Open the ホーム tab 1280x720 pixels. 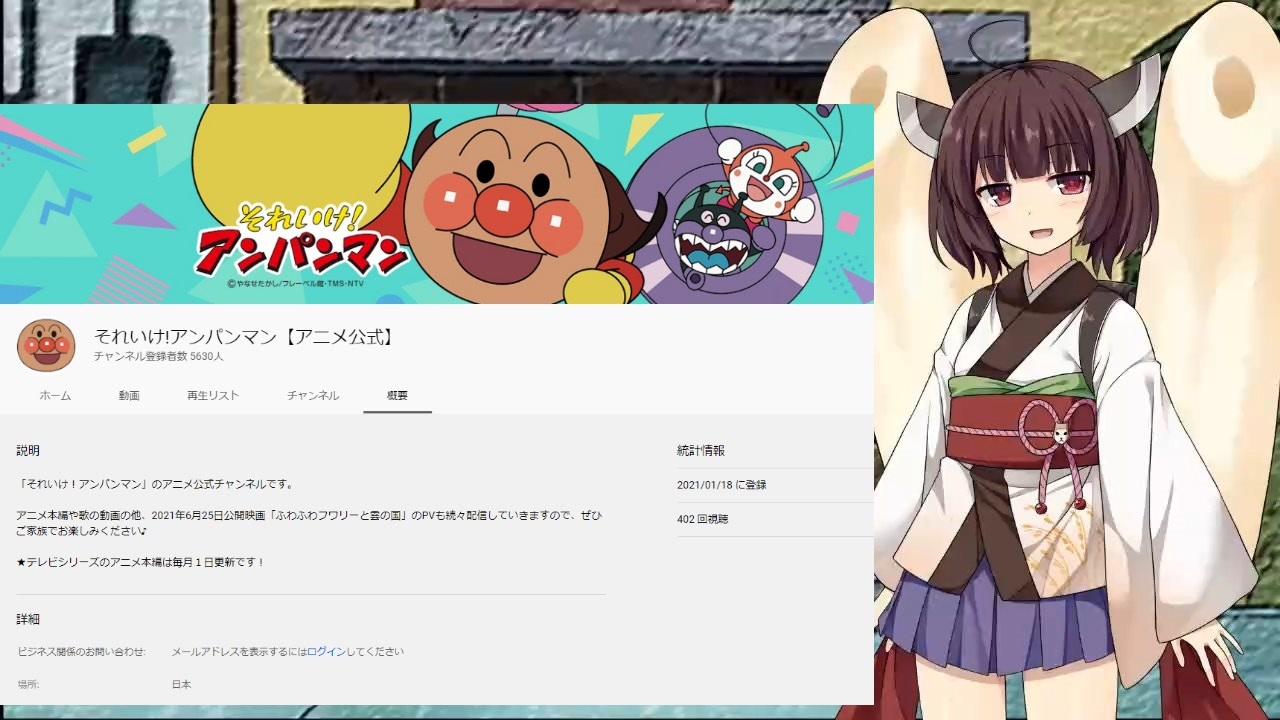pyautogui.click(x=55, y=395)
